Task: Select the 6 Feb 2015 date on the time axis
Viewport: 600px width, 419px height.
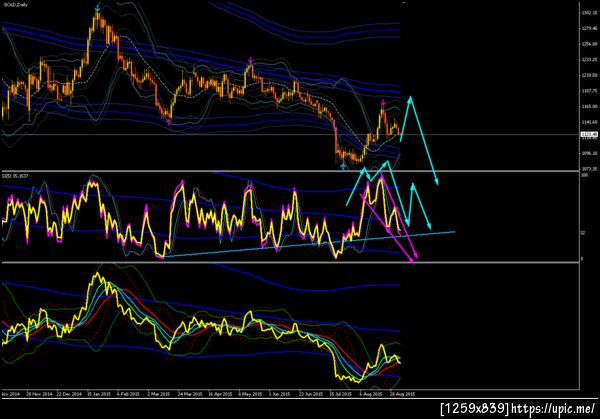Action: pos(129,393)
